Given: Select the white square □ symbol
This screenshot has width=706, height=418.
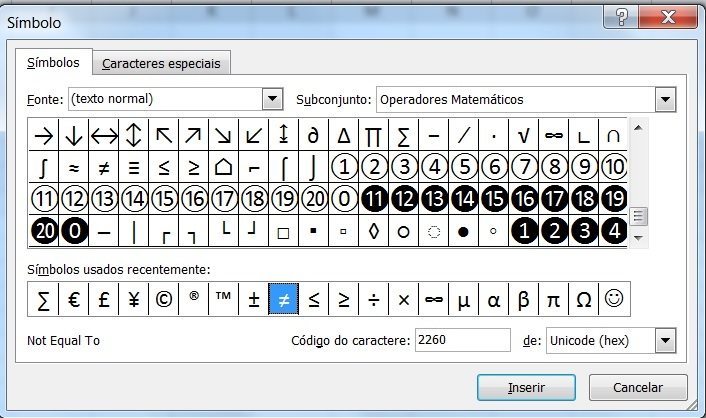Looking at the screenshot, I should coord(284,231).
